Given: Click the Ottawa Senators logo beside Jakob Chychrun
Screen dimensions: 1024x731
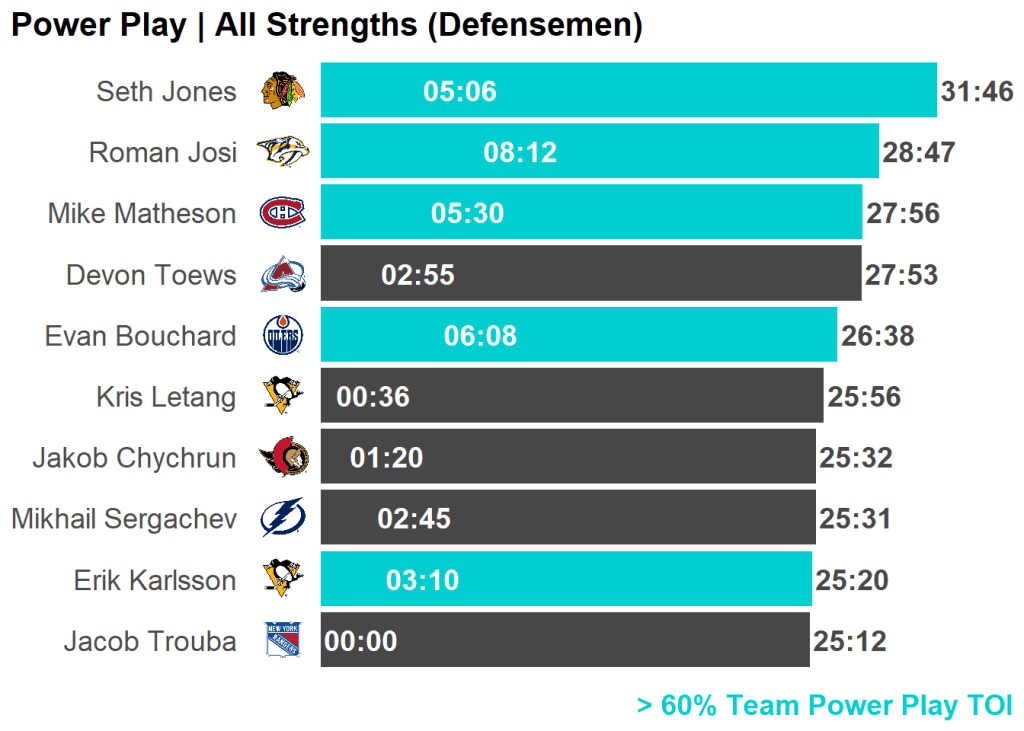Looking at the screenshot, I should (283, 458).
